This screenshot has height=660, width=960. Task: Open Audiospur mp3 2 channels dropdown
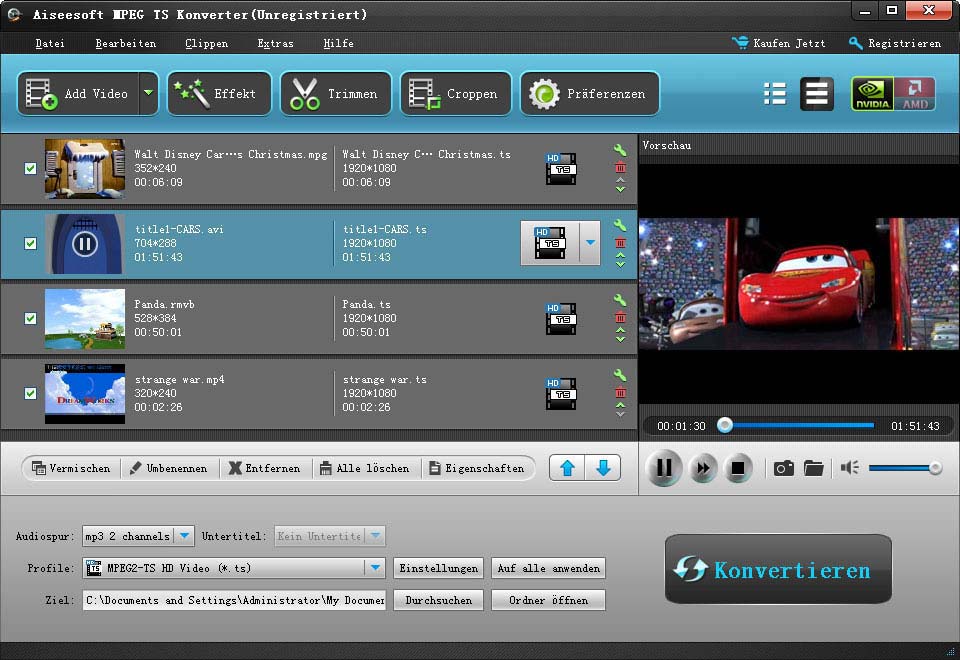pyautogui.click(x=138, y=536)
